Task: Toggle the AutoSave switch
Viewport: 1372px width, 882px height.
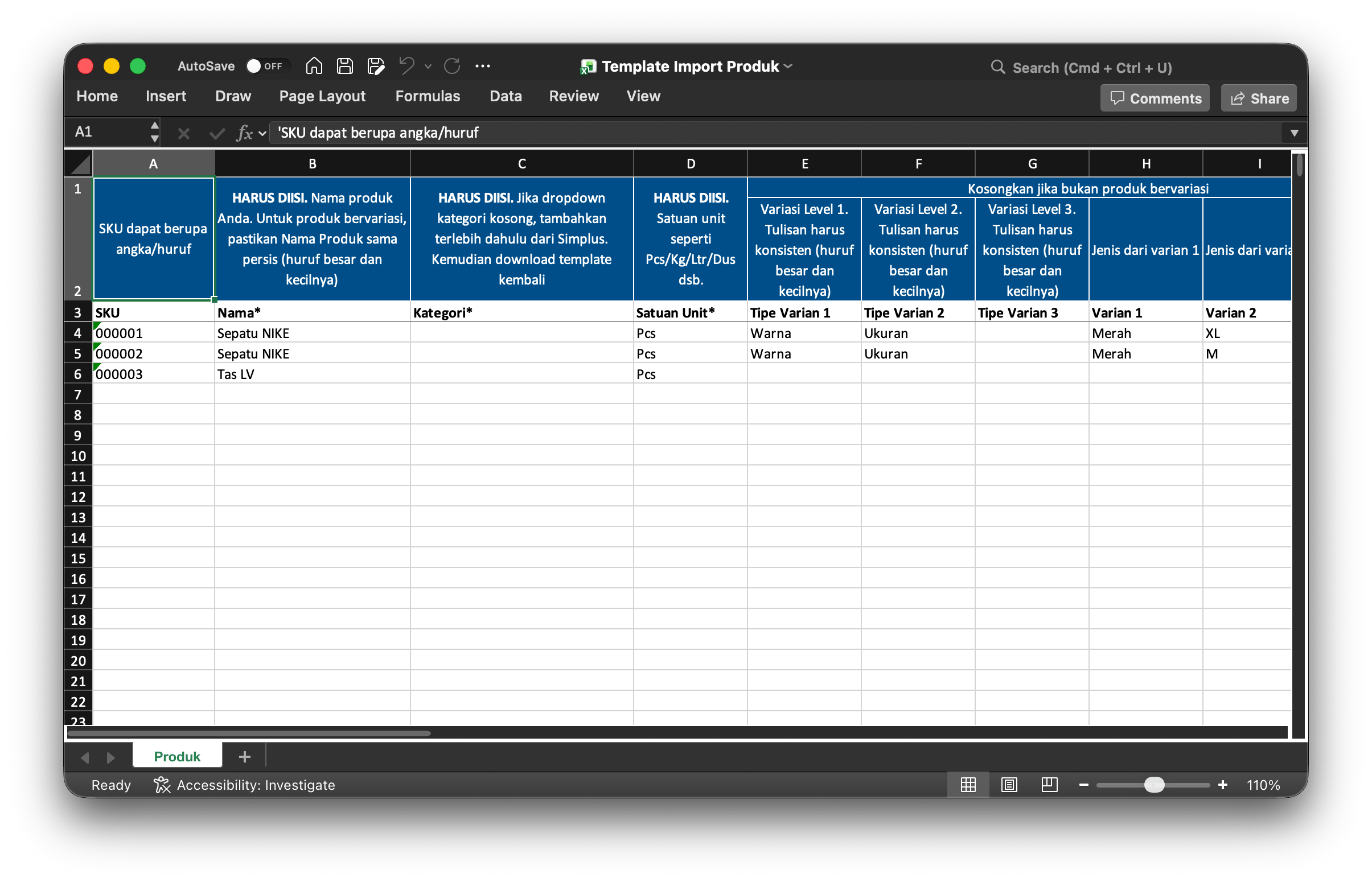Action: coord(267,66)
